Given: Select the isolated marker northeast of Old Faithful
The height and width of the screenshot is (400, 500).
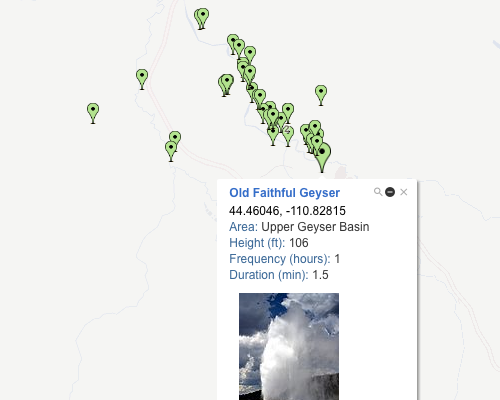Looking at the screenshot, I should [x=321, y=95].
